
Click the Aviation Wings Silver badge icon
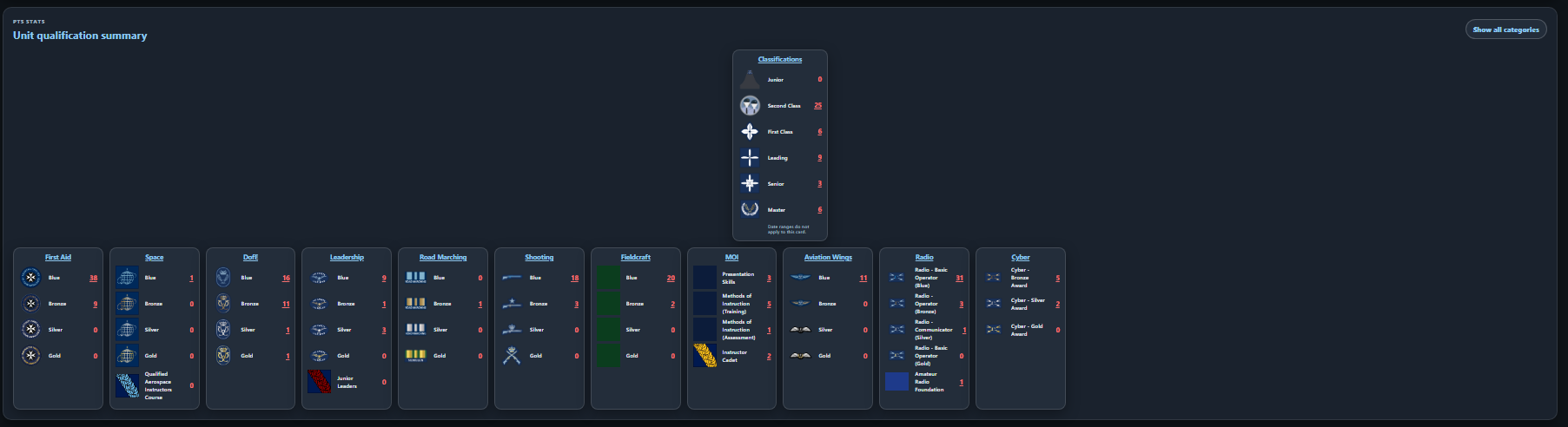(x=800, y=330)
